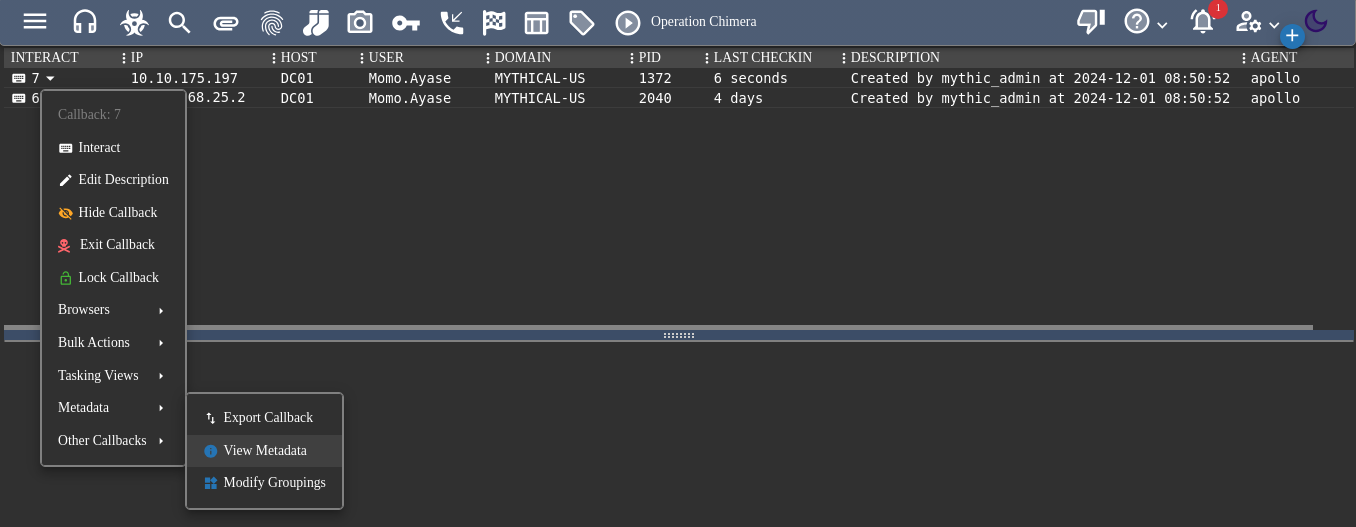
Task: Open the tags icon
Action: 581,22
